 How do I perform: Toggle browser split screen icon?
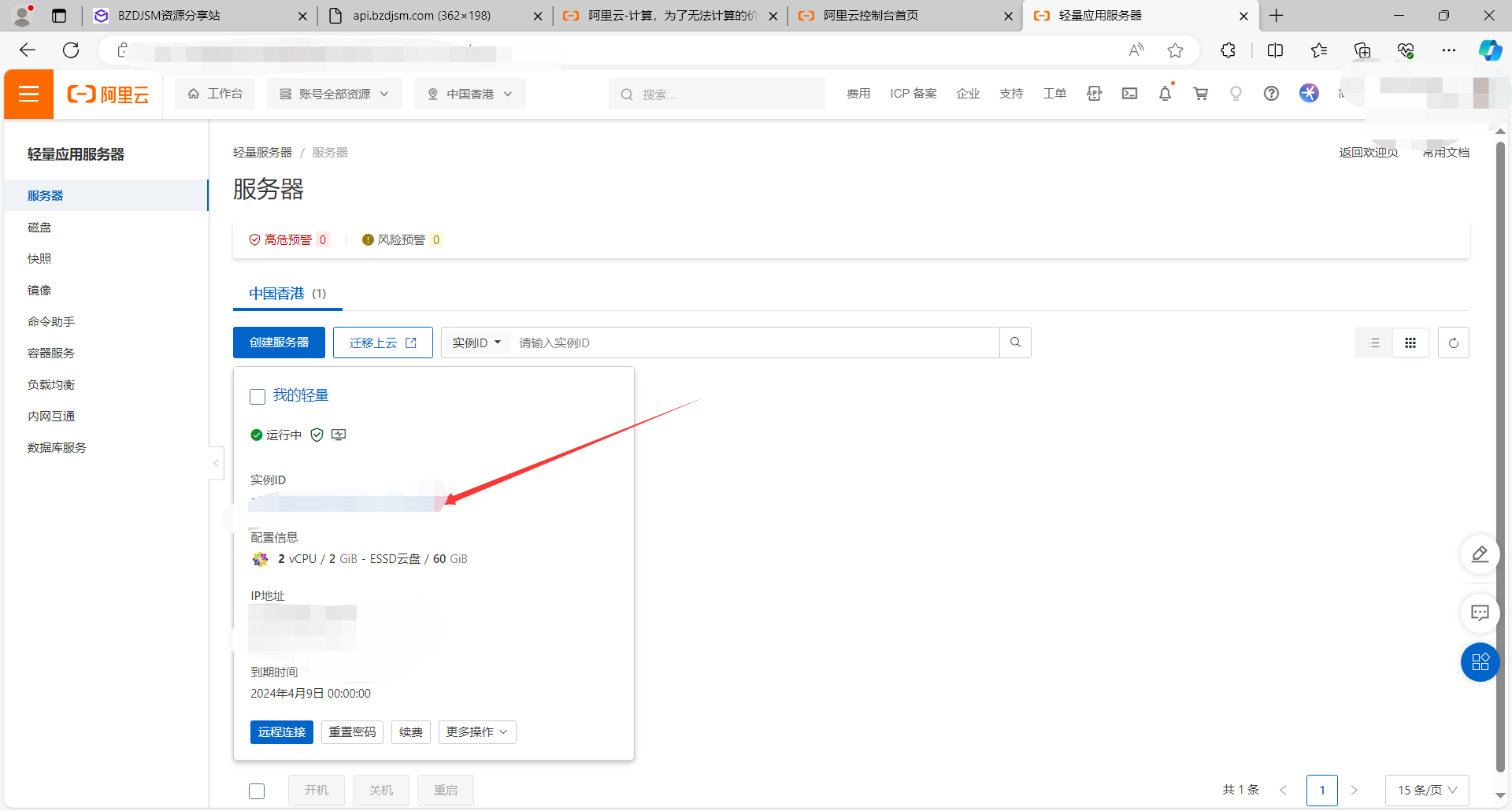pos(1275,50)
